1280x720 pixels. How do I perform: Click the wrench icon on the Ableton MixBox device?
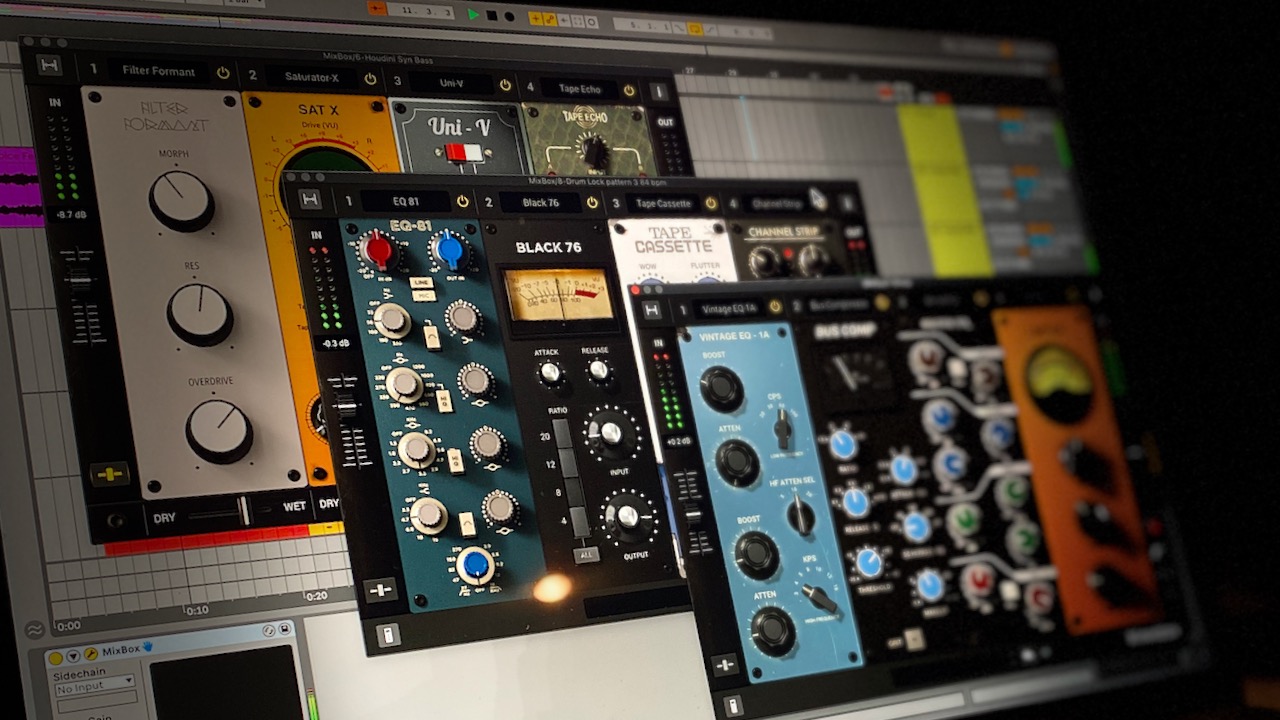coord(90,653)
